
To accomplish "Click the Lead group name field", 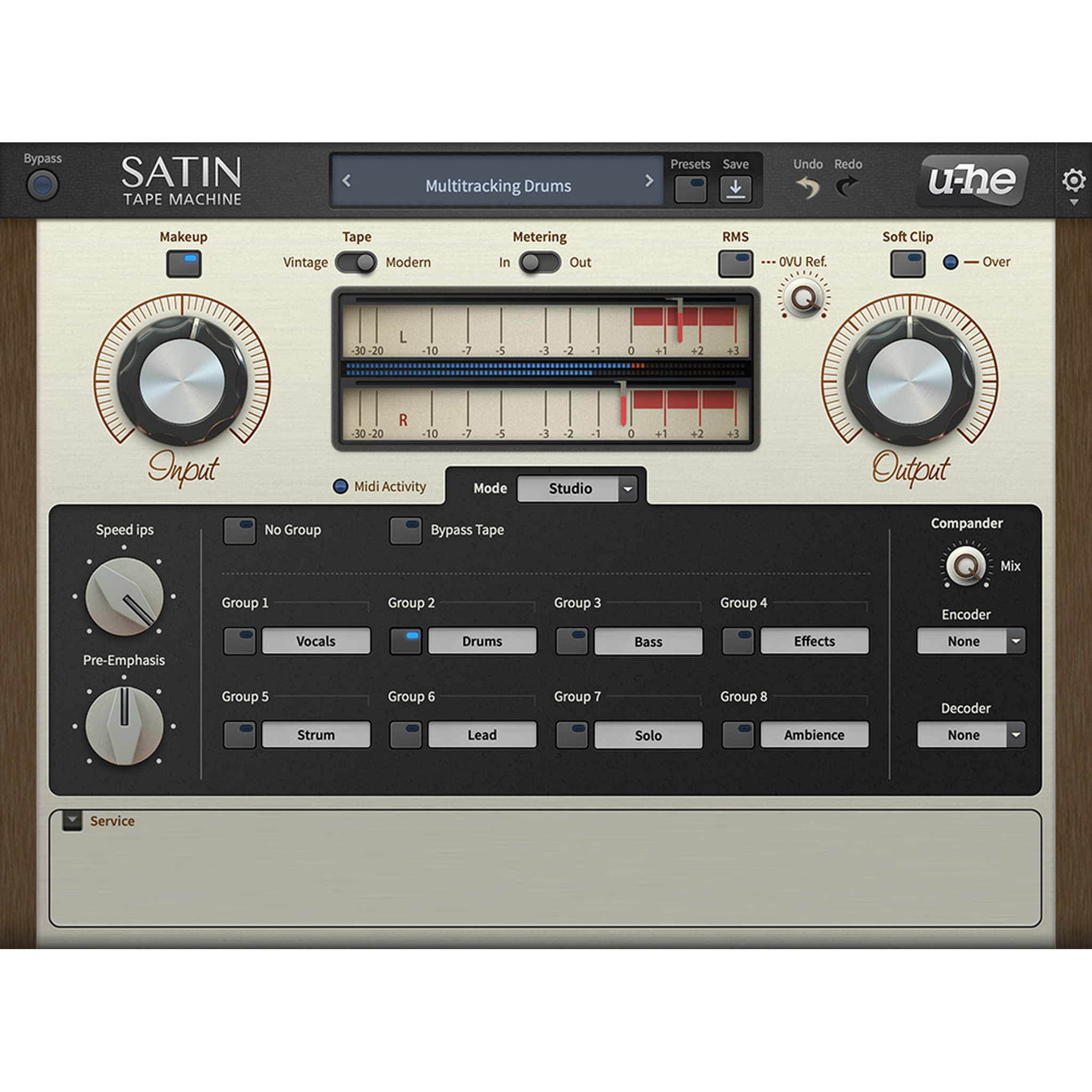I will click(482, 735).
